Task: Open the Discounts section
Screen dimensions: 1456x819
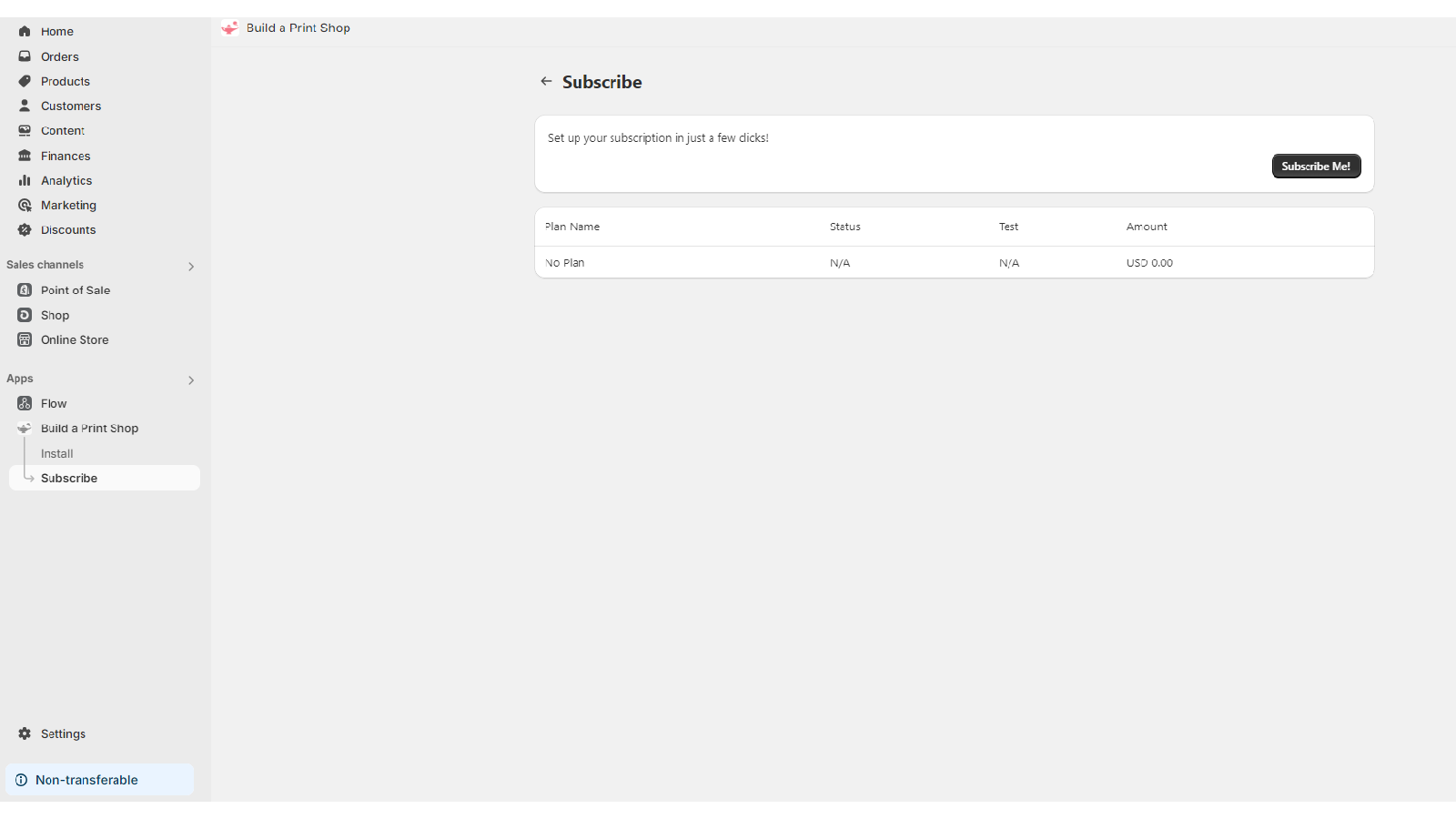Action: click(67, 229)
